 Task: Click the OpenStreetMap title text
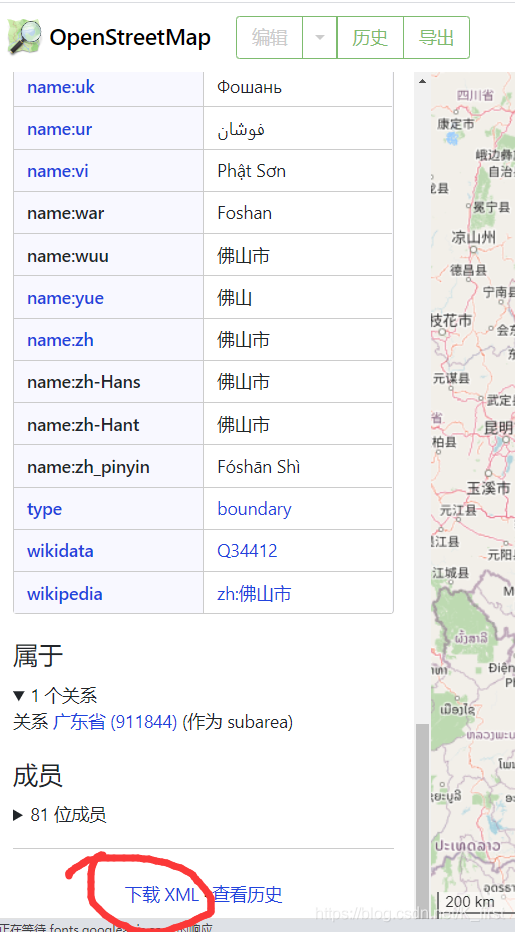(x=130, y=37)
